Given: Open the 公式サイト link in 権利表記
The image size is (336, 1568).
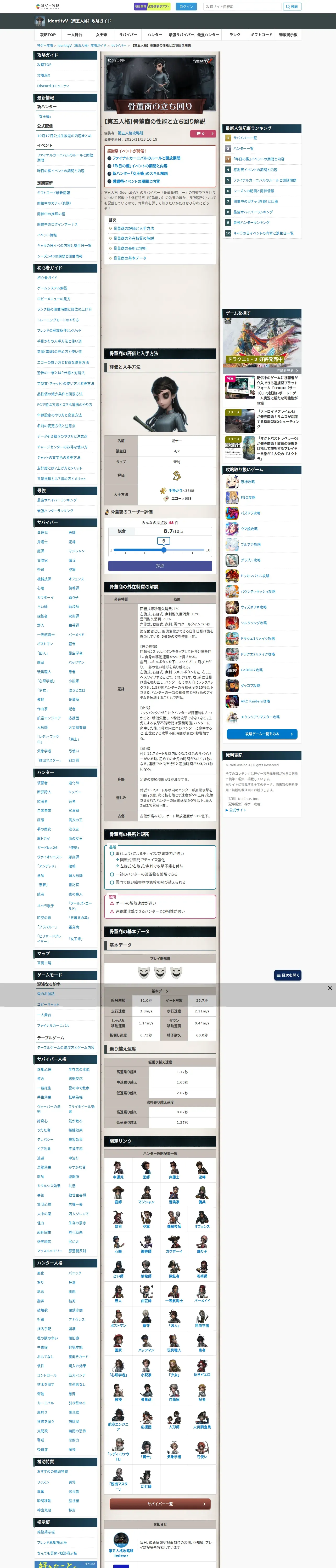Looking at the screenshot, I should point(238,810).
